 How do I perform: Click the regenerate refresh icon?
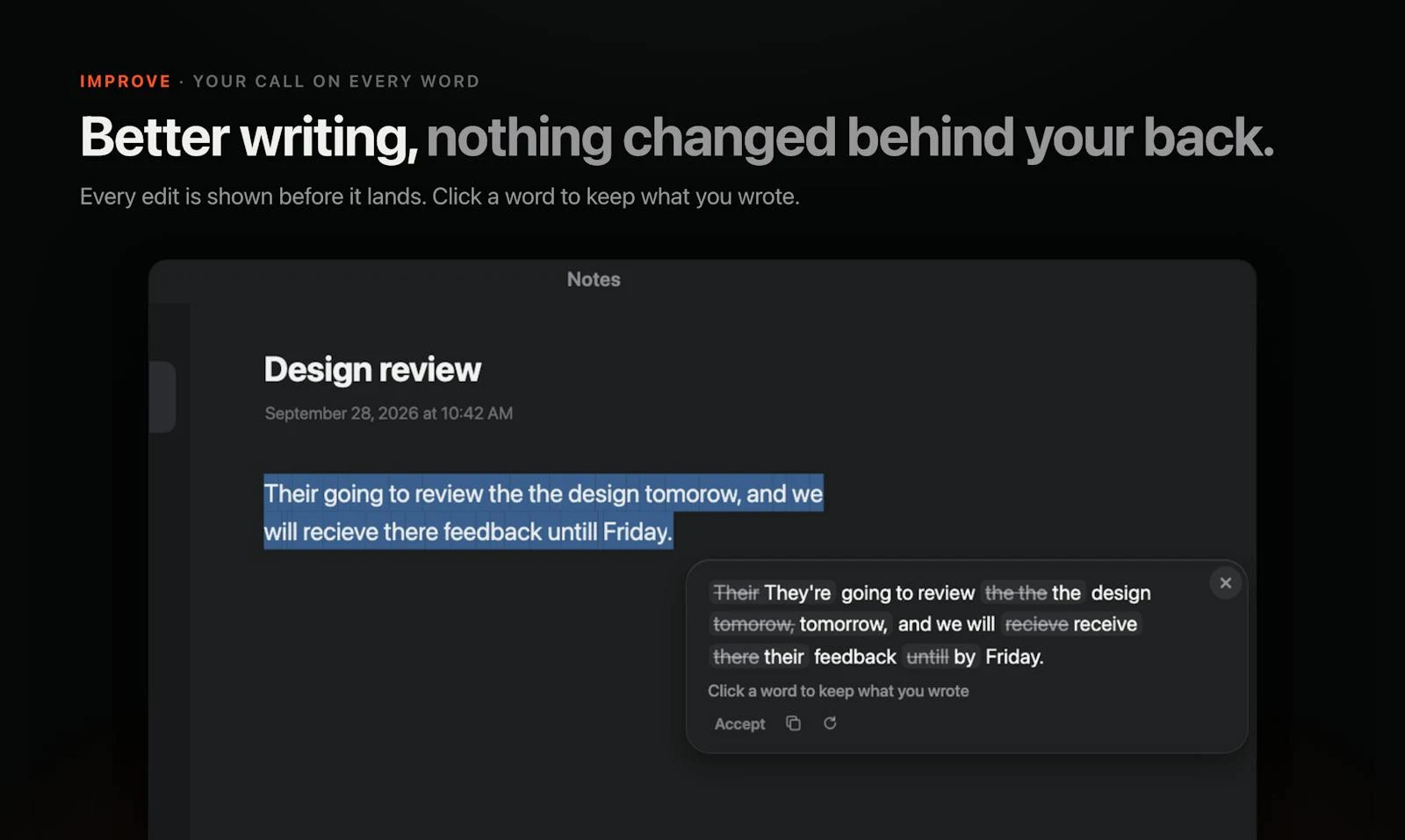pyautogui.click(x=830, y=723)
